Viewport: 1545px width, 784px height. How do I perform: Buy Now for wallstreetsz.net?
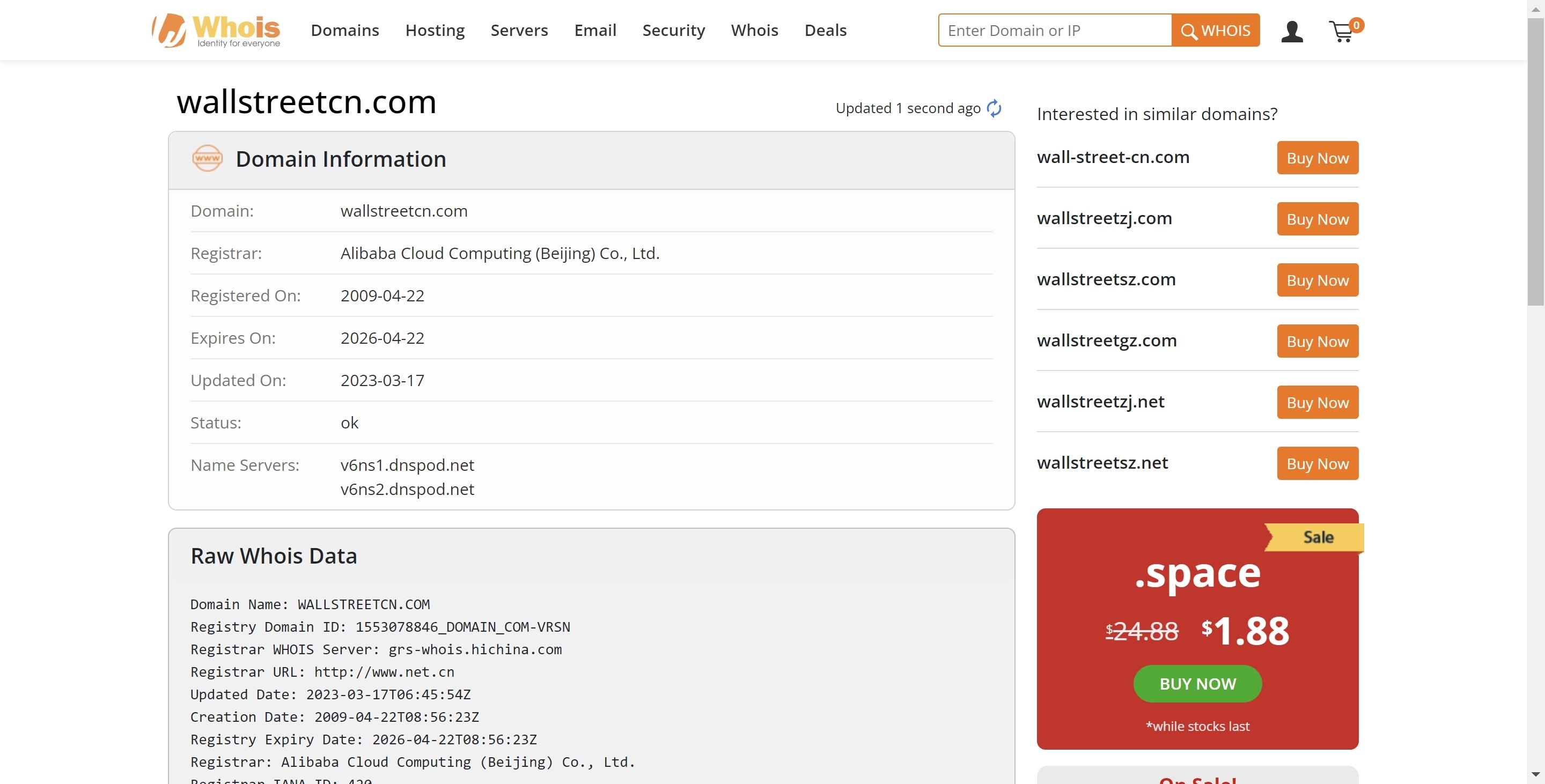[x=1317, y=463]
